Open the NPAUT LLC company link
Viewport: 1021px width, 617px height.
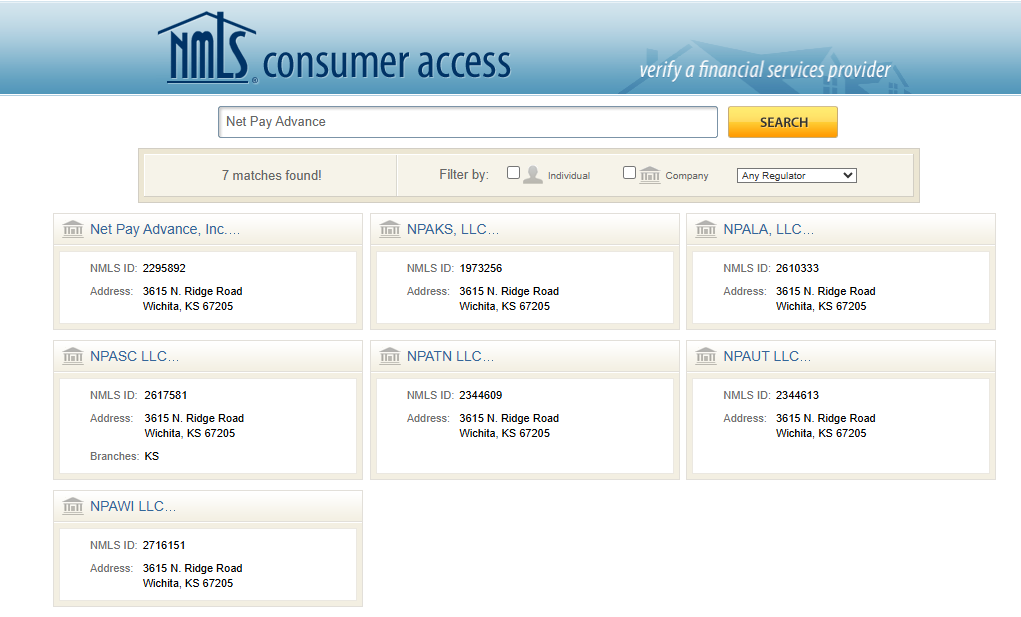tap(767, 356)
